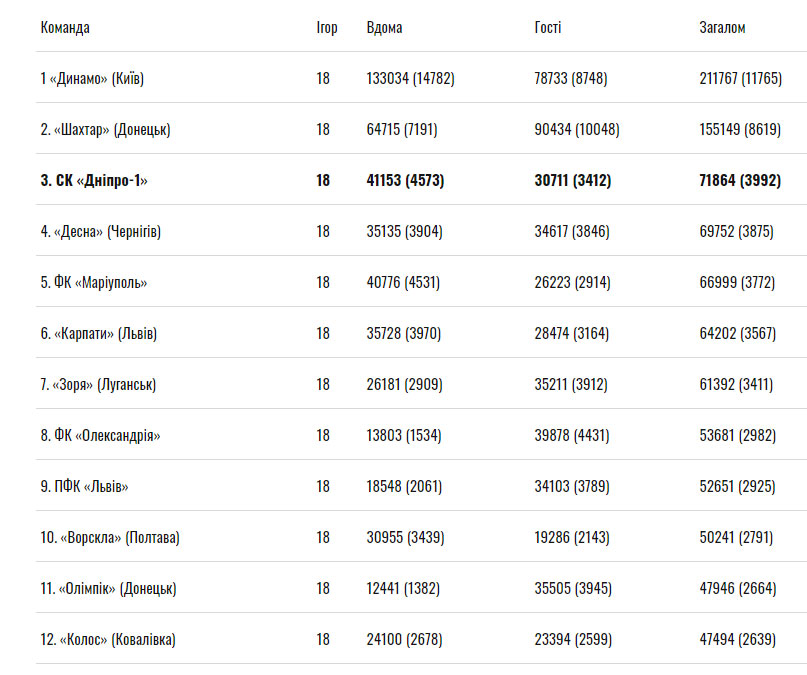Click the «Зоря» (Луганськ) team name
The image size is (807, 675).
[98, 384]
